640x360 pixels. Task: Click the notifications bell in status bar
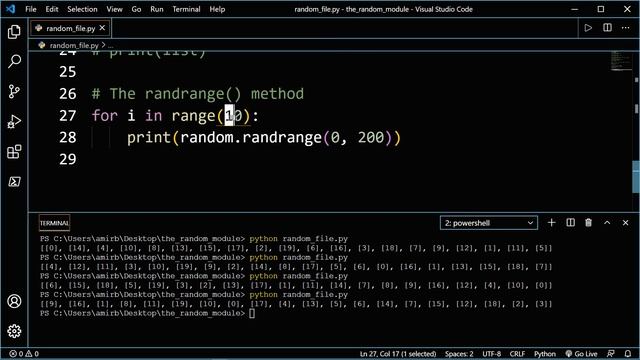628,354
